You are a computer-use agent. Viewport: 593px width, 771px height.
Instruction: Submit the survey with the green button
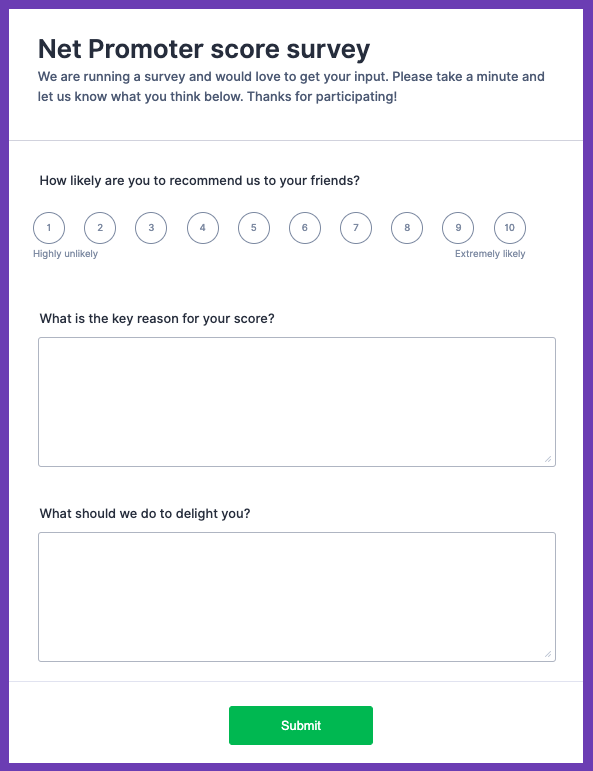pyautogui.click(x=301, y=725)
